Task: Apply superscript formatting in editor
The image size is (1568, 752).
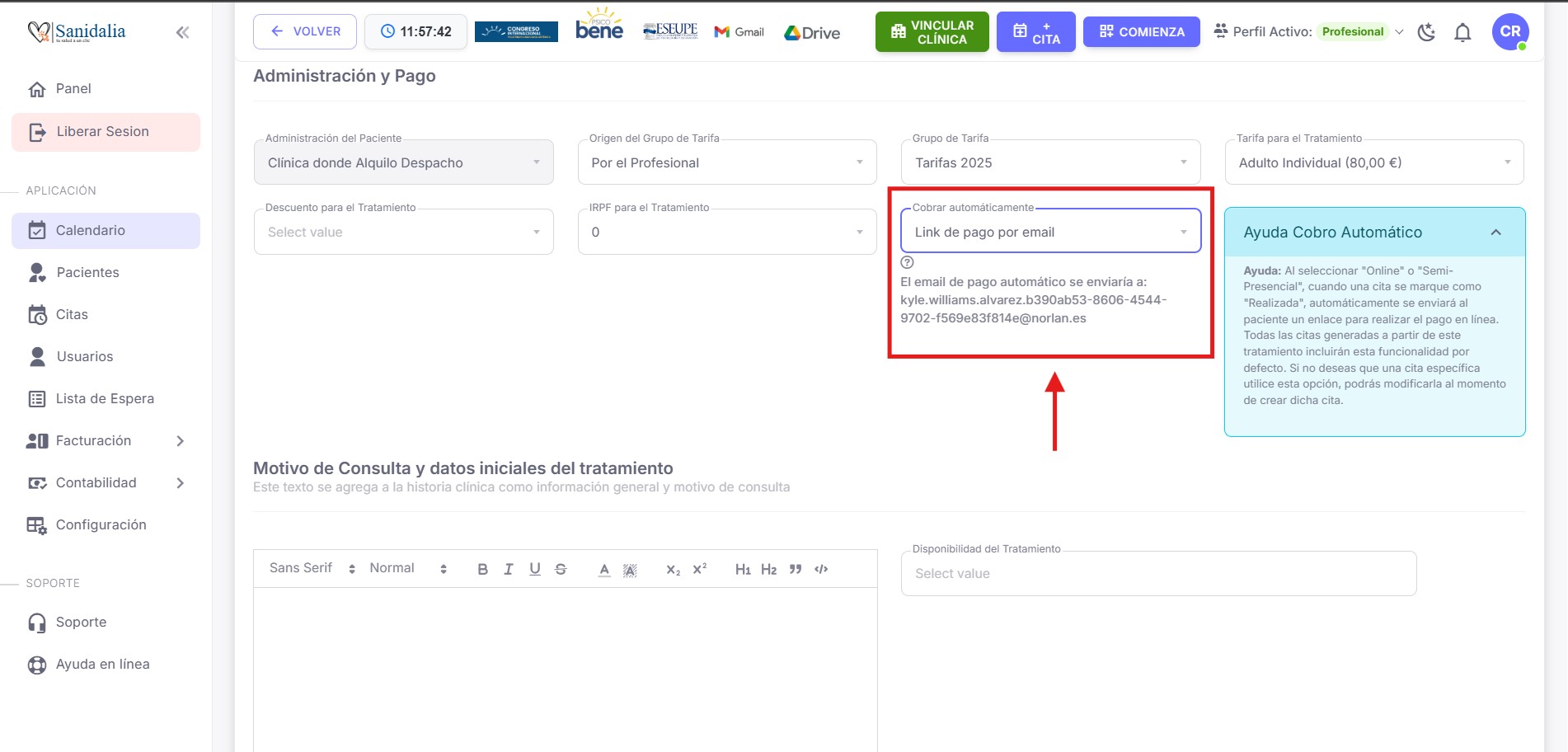Action: tap(700, 569)
